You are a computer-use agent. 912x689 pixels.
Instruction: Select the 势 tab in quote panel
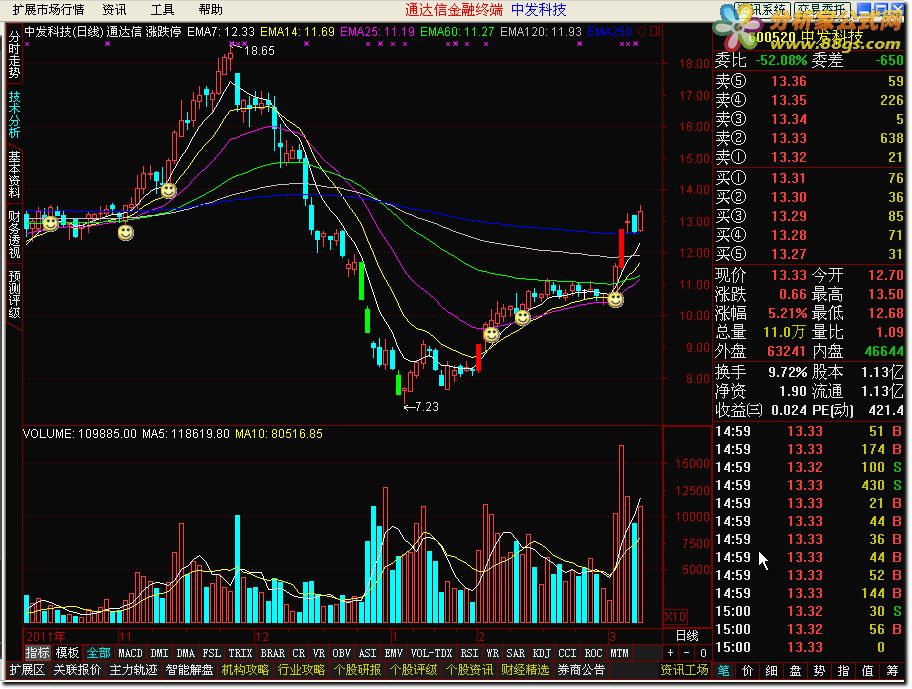820,670
